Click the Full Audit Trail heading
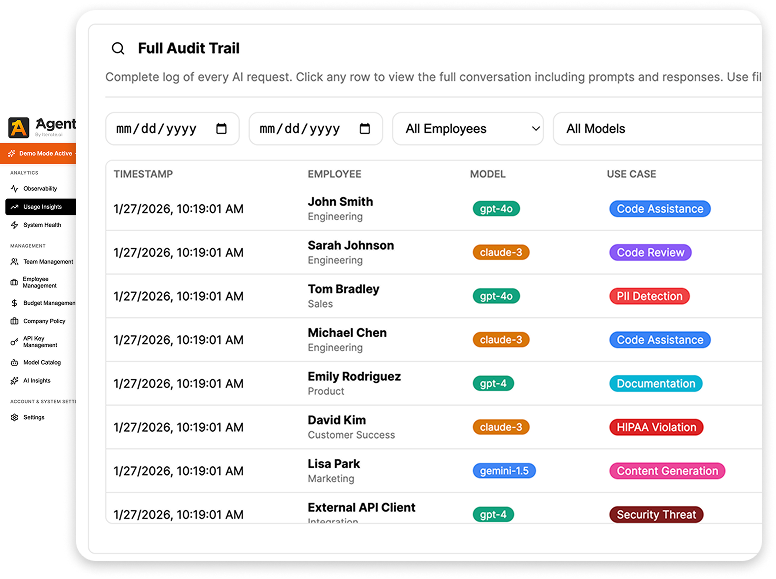Screen dimensions: 776x579 [x=189, y=48]
